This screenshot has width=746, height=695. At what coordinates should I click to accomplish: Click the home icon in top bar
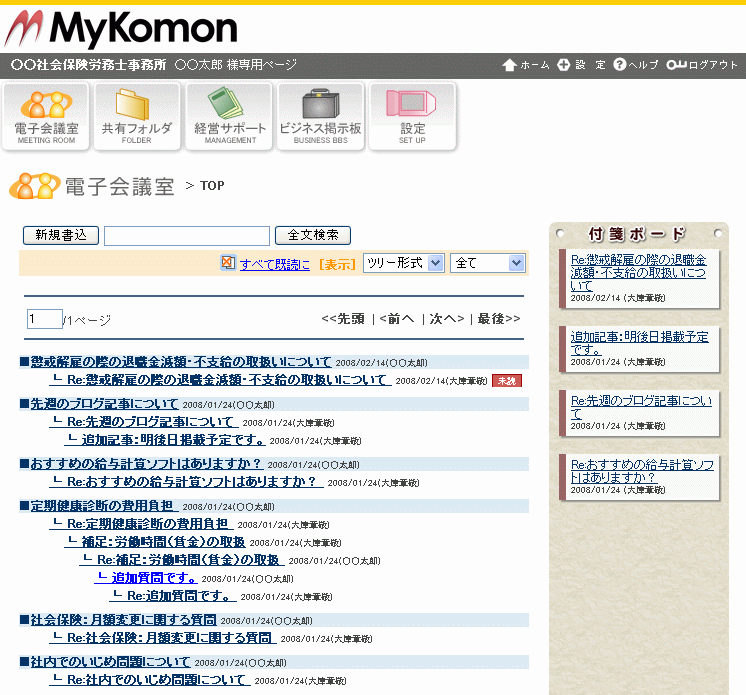[x=510, y=65]
